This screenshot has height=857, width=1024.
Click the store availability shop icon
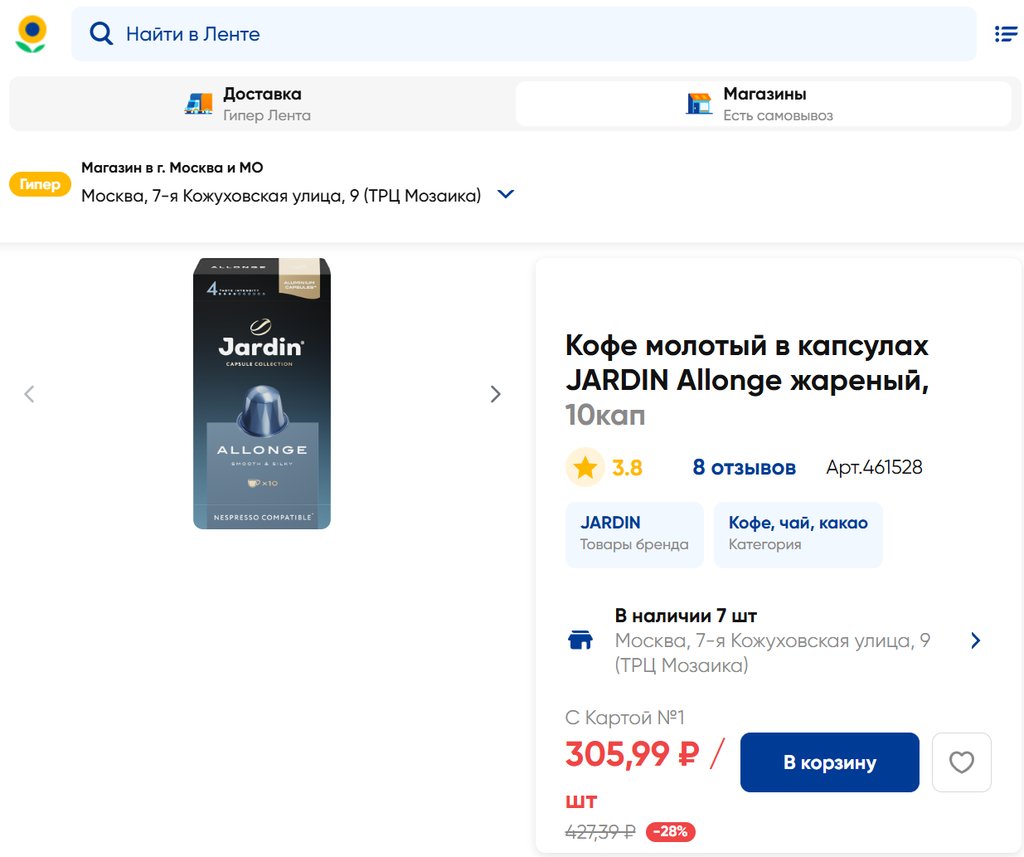tap(581, 641)
